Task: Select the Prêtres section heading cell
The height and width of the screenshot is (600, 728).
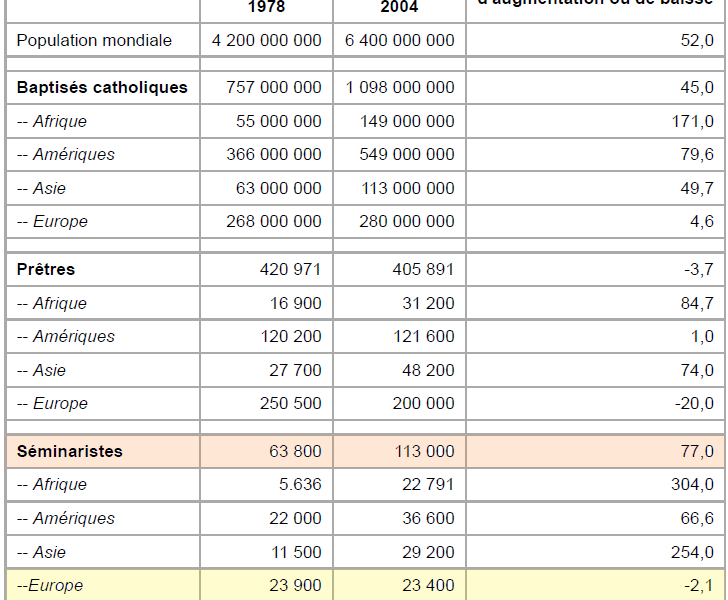Action: (x=46, y=269)
